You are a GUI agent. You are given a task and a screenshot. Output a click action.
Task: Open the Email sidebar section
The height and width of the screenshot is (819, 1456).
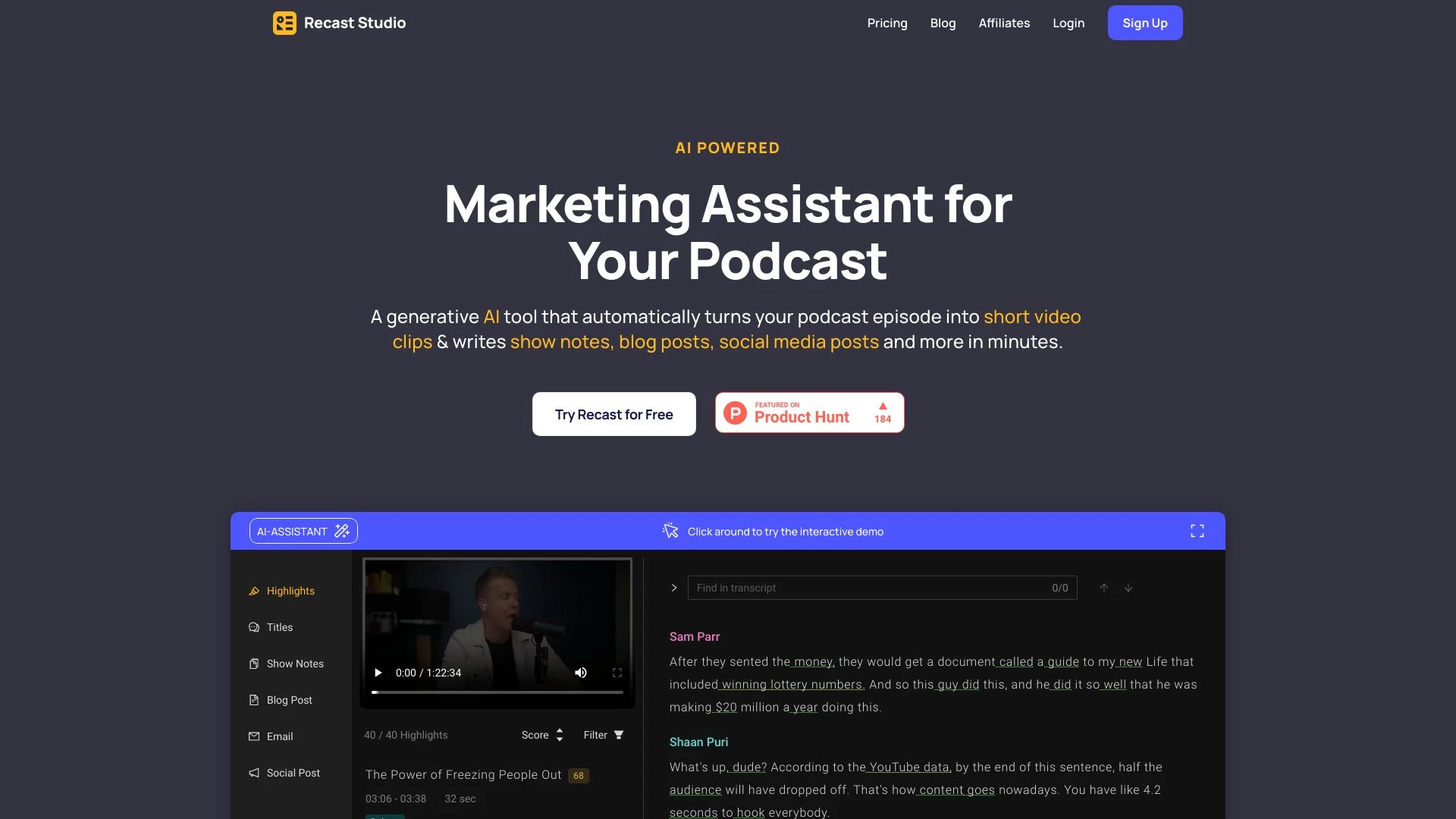[x=279, y=736]
